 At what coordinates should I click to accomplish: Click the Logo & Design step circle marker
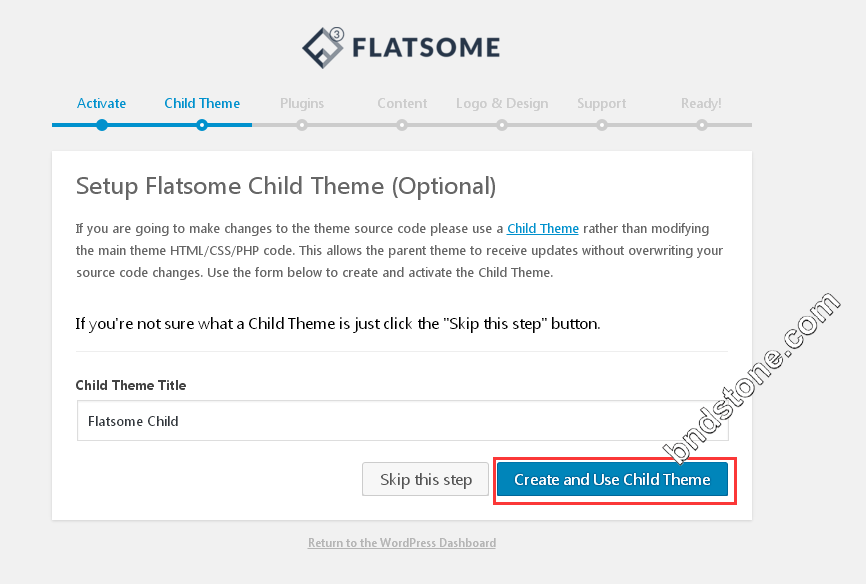(x=502, y=125)
